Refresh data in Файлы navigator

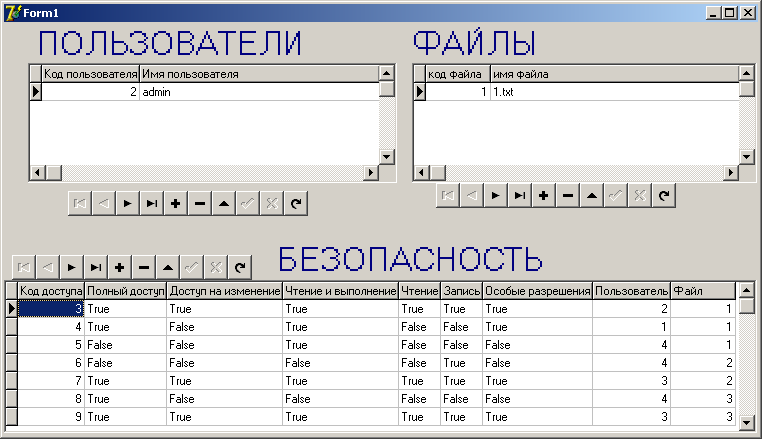pyautogui.click(x=664, y=195)
